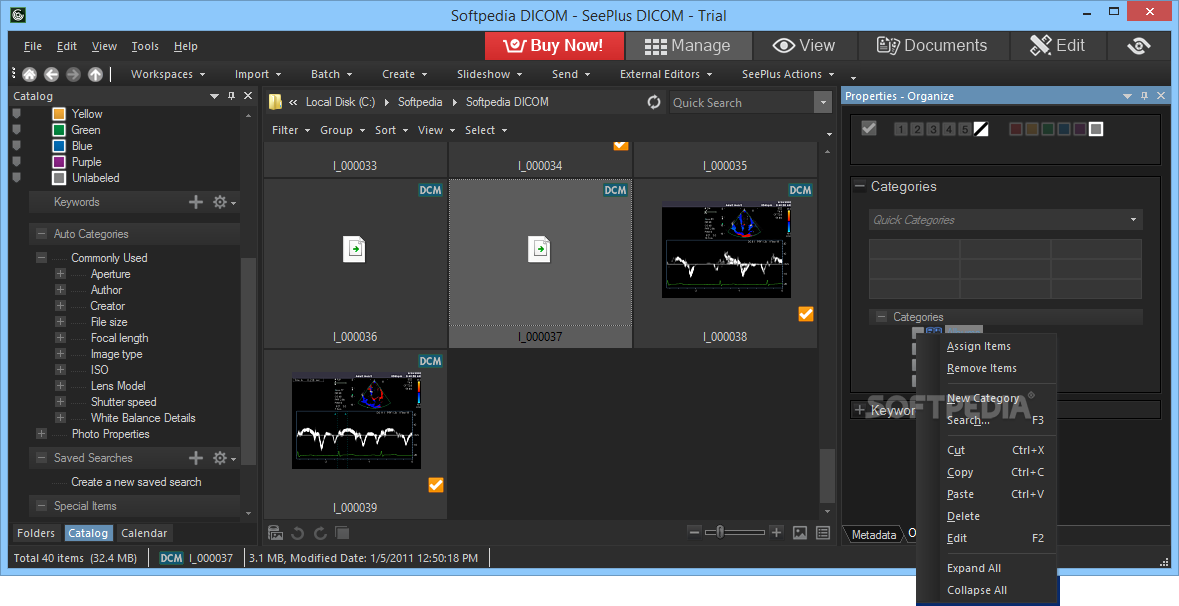Viewport: 1179px width, 606px height.
Task: Select the Yellow color label swatch
Action: pyautogui.click(x=59, y=114)
